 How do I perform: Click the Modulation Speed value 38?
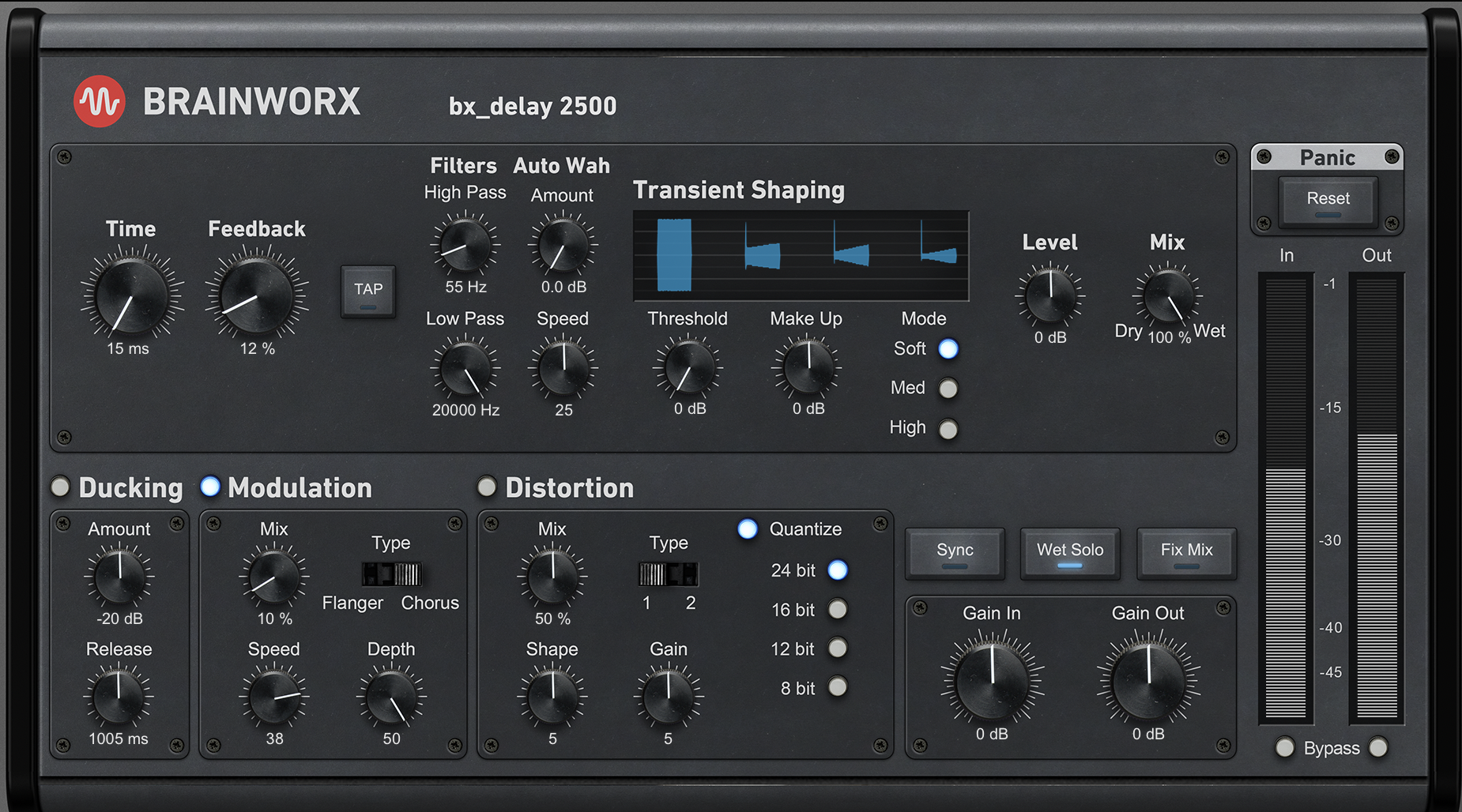[274, 739]
